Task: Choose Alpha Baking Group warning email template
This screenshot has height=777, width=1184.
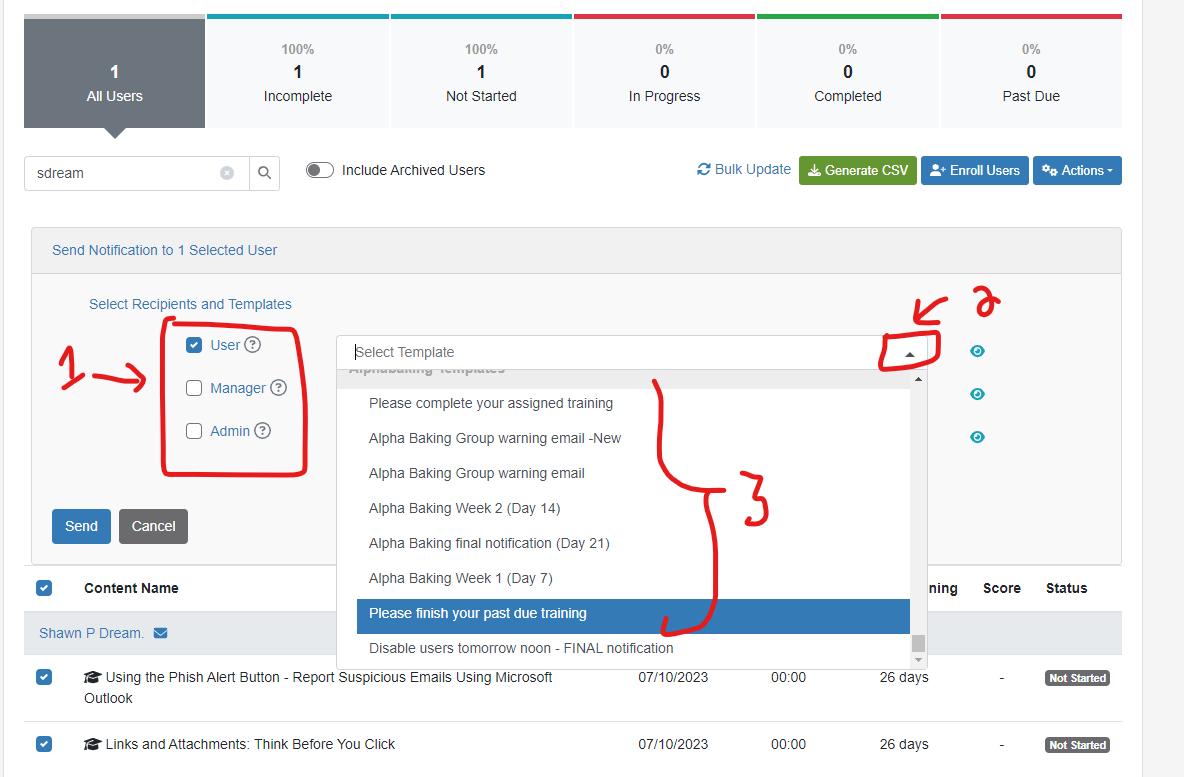Action: point(633,473)
